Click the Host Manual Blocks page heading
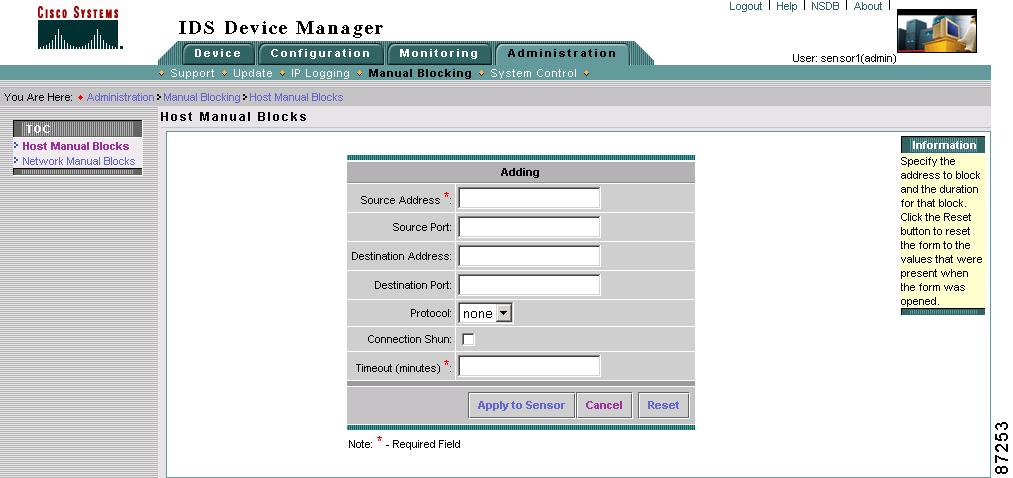This screenshot has height=478, width=1013. pyautogui.click(x=233, y=117)
